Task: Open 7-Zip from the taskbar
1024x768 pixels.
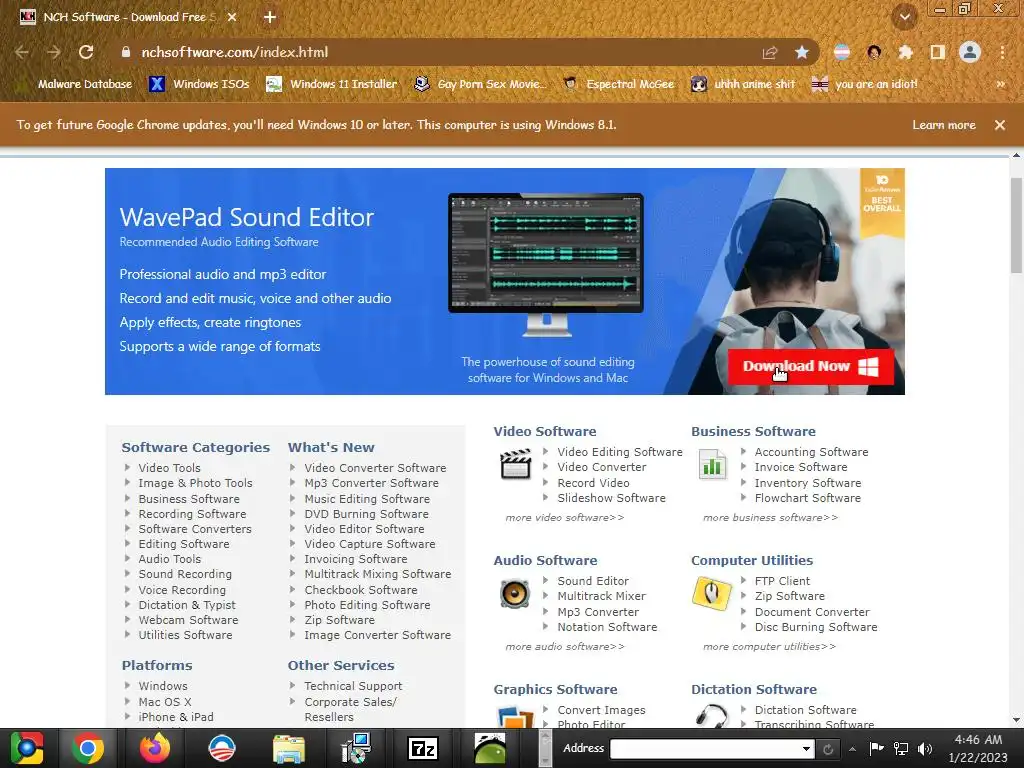Action: click(423, 748)
